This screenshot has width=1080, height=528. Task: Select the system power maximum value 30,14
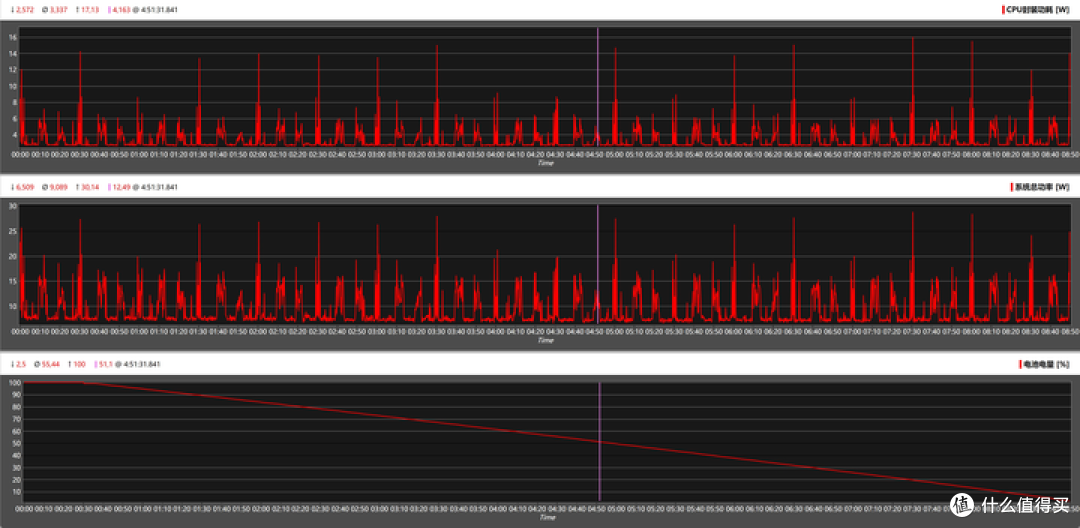[89, 187]
